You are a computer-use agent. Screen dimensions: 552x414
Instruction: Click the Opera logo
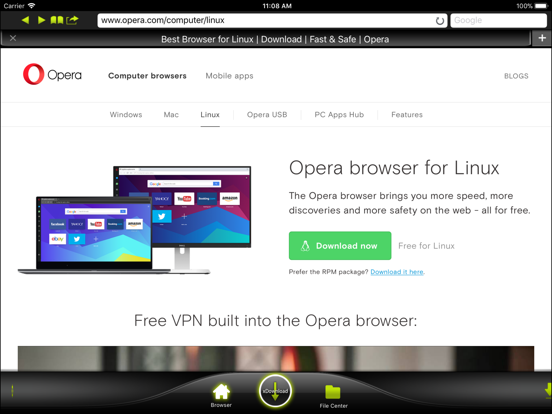(52, 74)
